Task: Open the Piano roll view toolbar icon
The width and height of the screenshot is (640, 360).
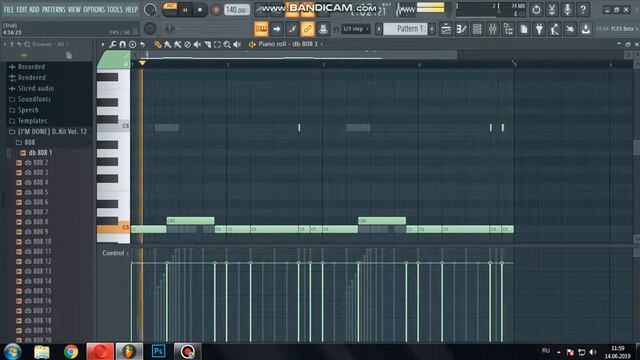Action: 462,29
